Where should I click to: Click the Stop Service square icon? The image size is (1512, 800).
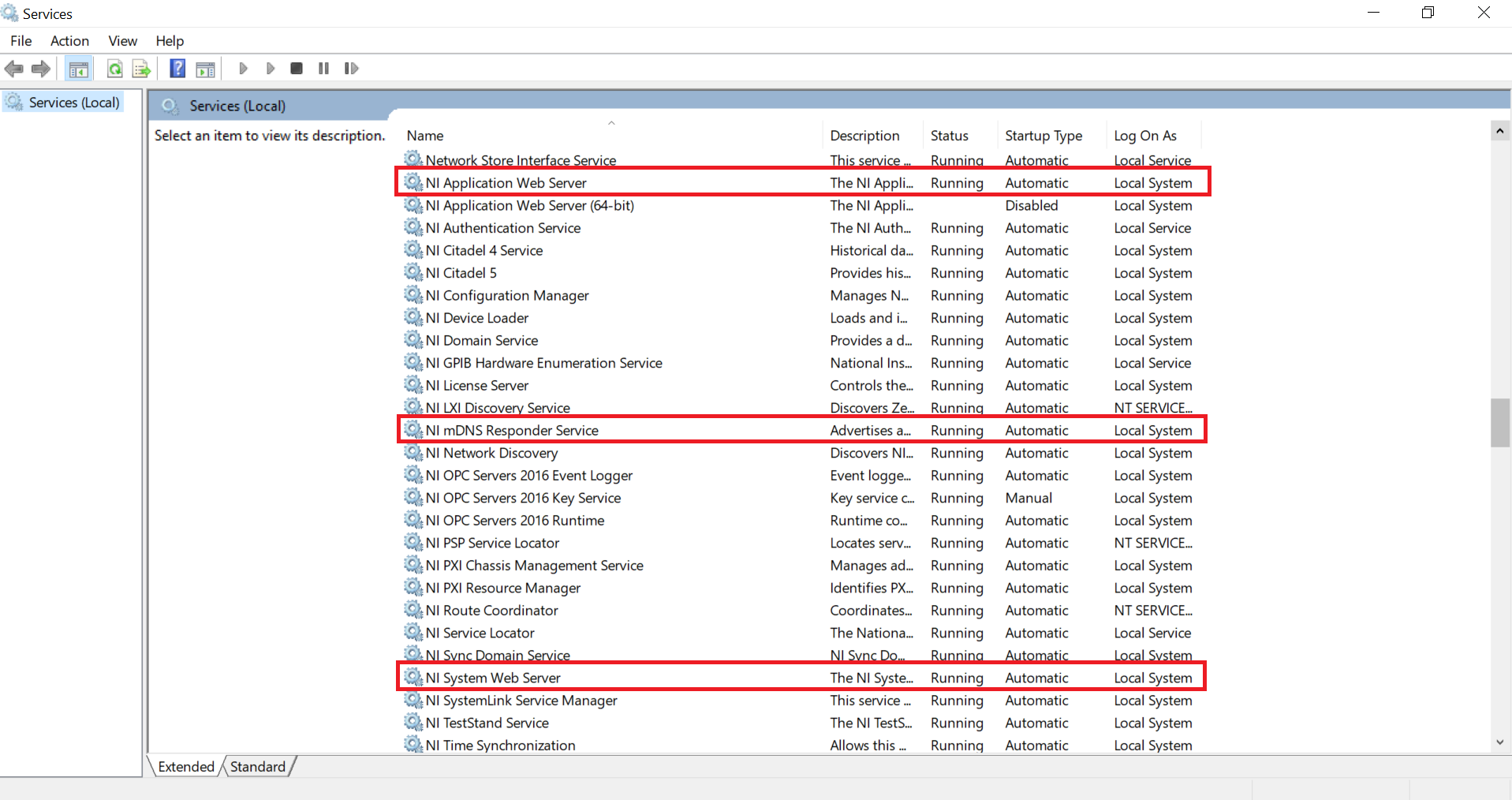click(x=297, y=69)
